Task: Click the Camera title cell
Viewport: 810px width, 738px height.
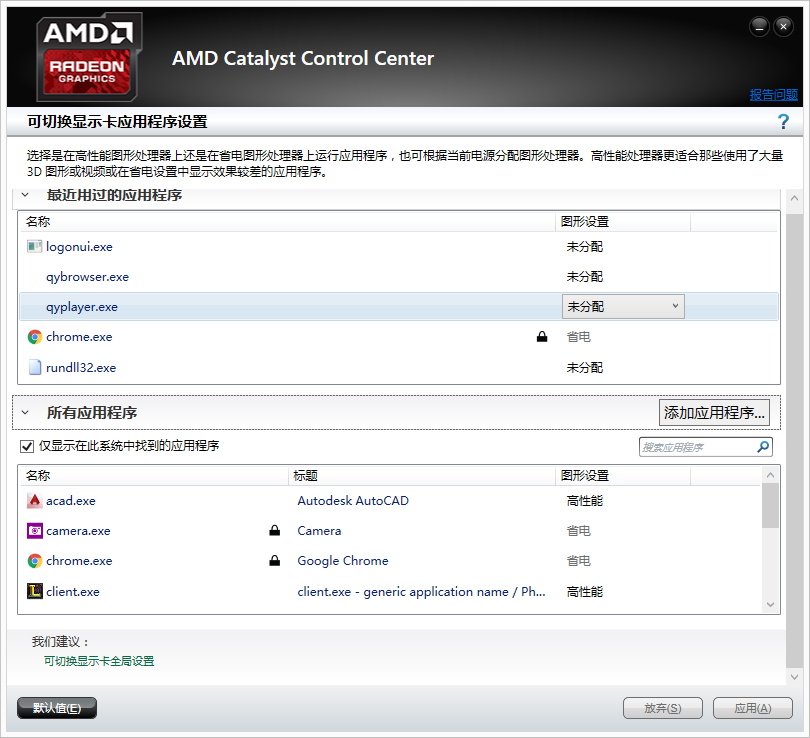Action: coord(319,530)
